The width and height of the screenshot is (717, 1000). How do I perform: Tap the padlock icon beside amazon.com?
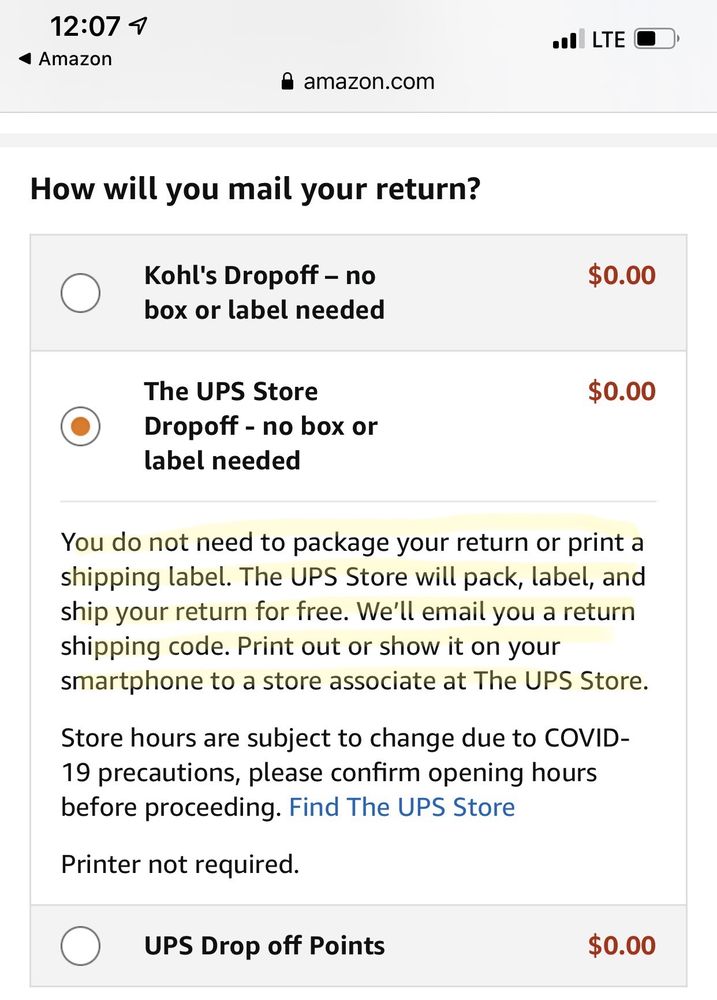289,82
